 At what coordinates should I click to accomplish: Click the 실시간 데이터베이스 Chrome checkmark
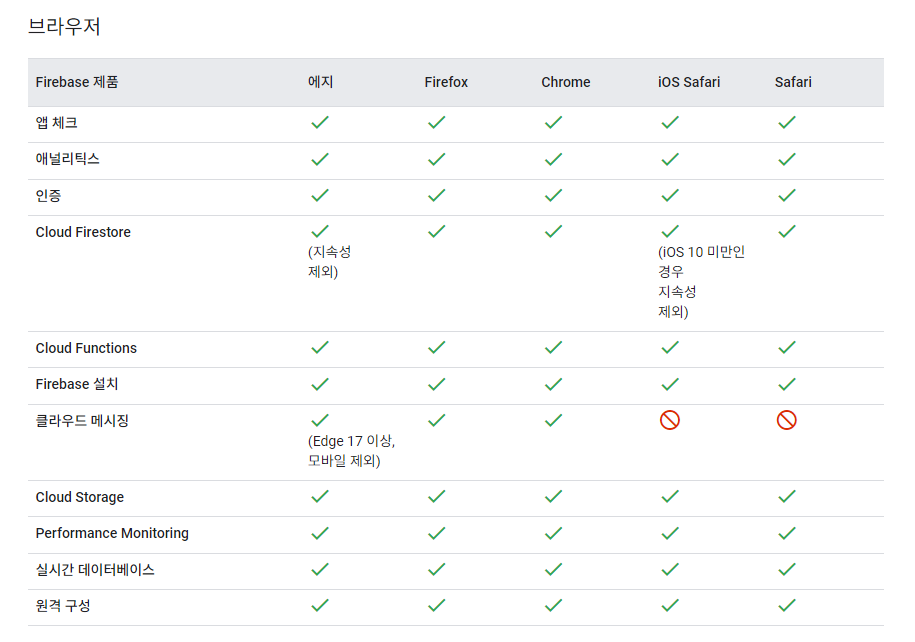click(553, 569)
